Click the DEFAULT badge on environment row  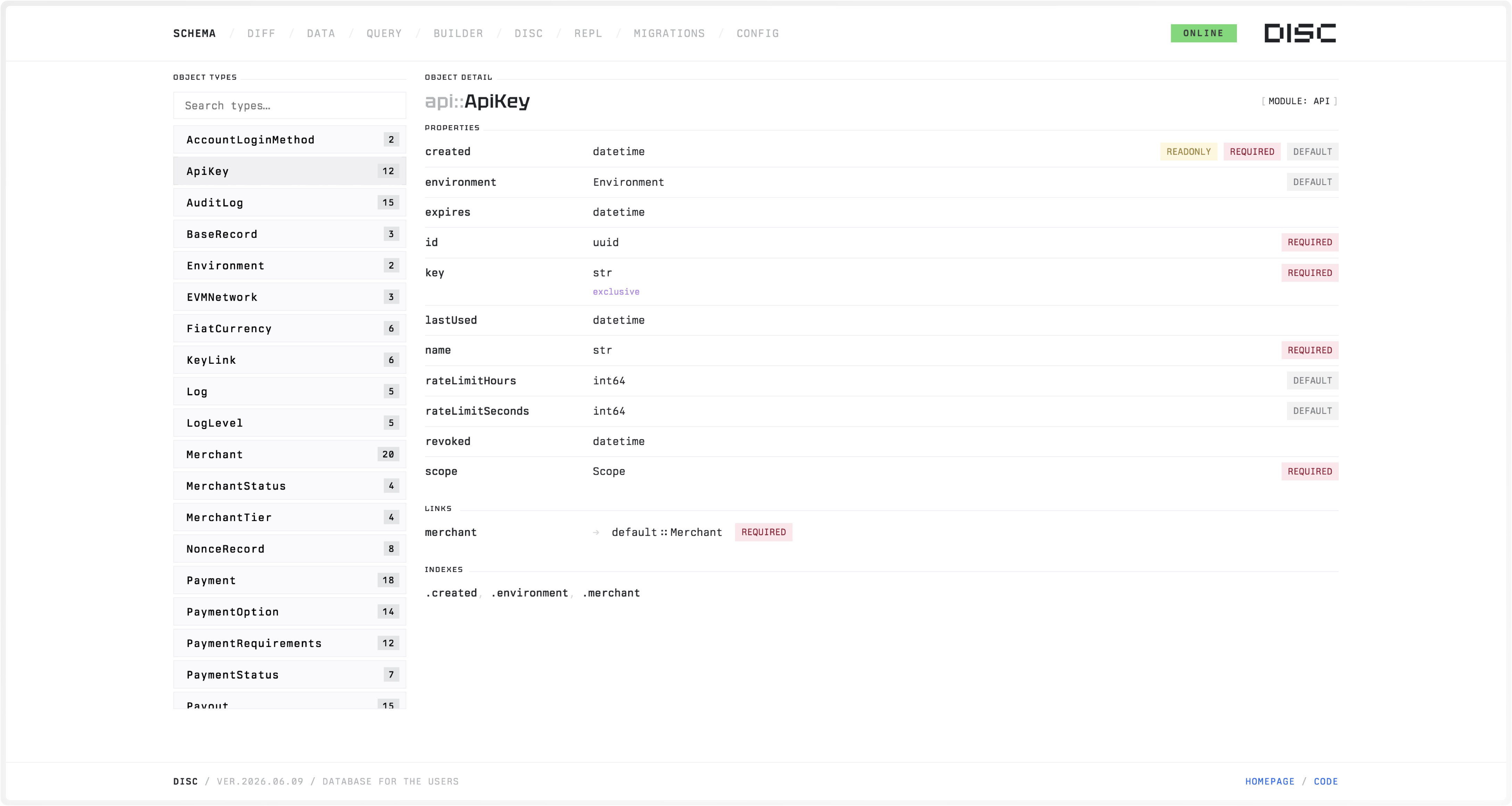click(x=1312, y=182)
